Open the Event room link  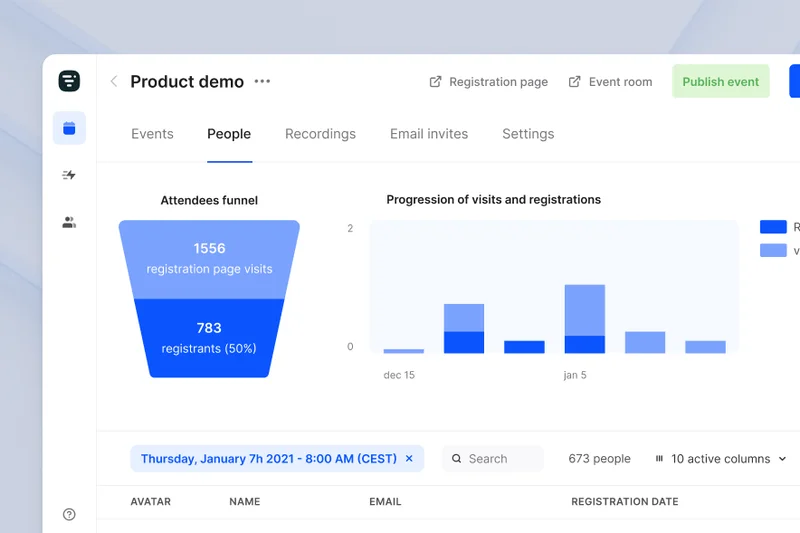coord(610,82)
